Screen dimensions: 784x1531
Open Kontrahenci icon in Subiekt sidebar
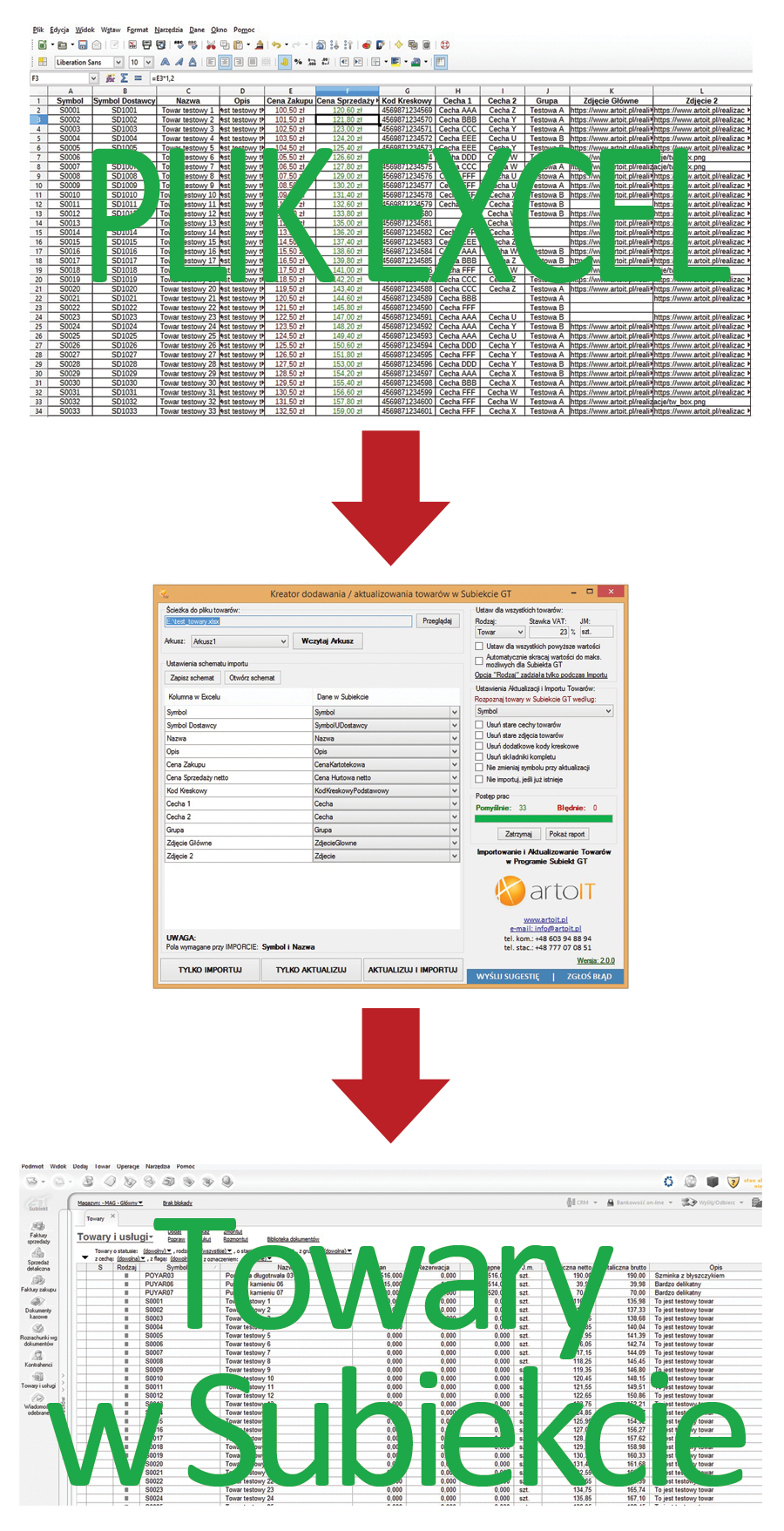(x=38, y=1357)
